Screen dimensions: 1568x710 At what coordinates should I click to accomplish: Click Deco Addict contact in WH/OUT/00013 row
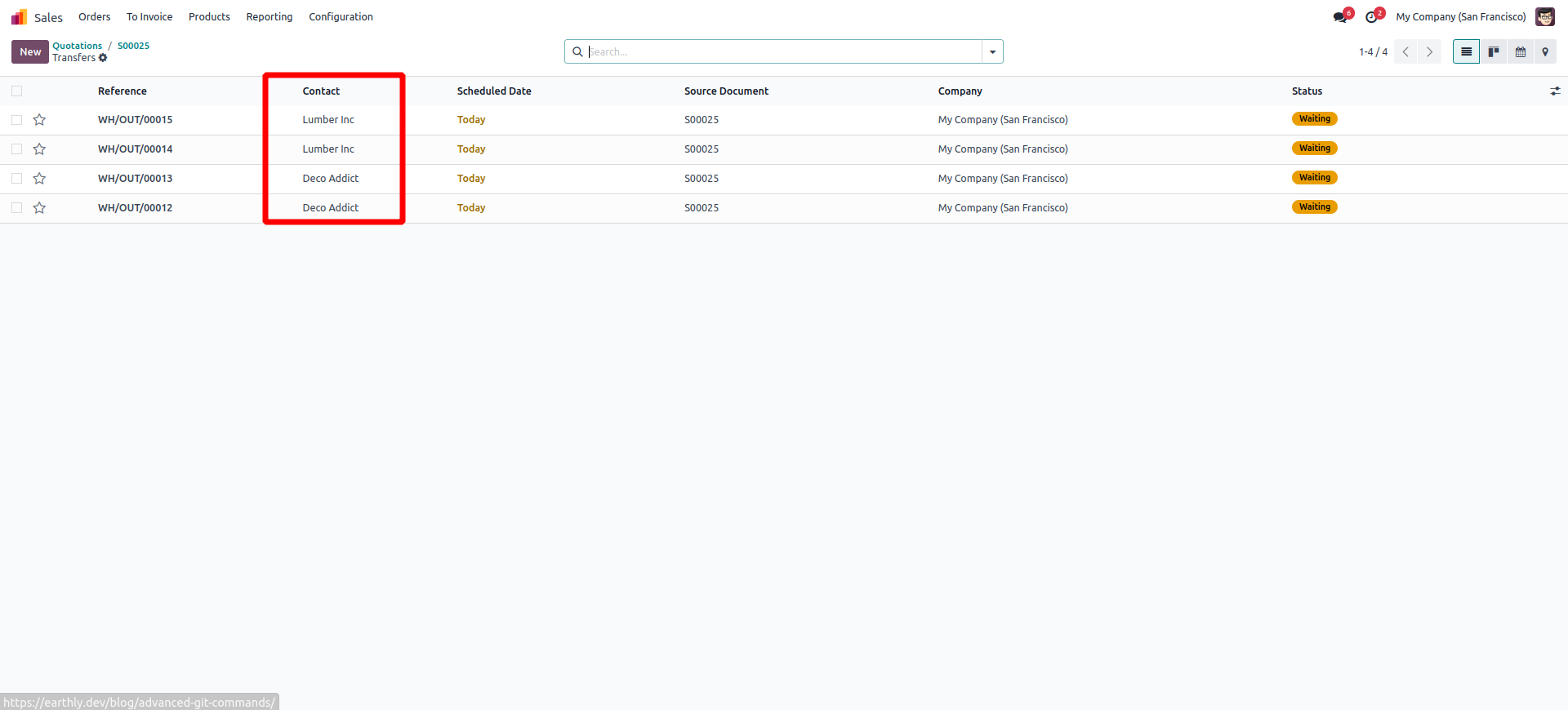tap(331, 179)
